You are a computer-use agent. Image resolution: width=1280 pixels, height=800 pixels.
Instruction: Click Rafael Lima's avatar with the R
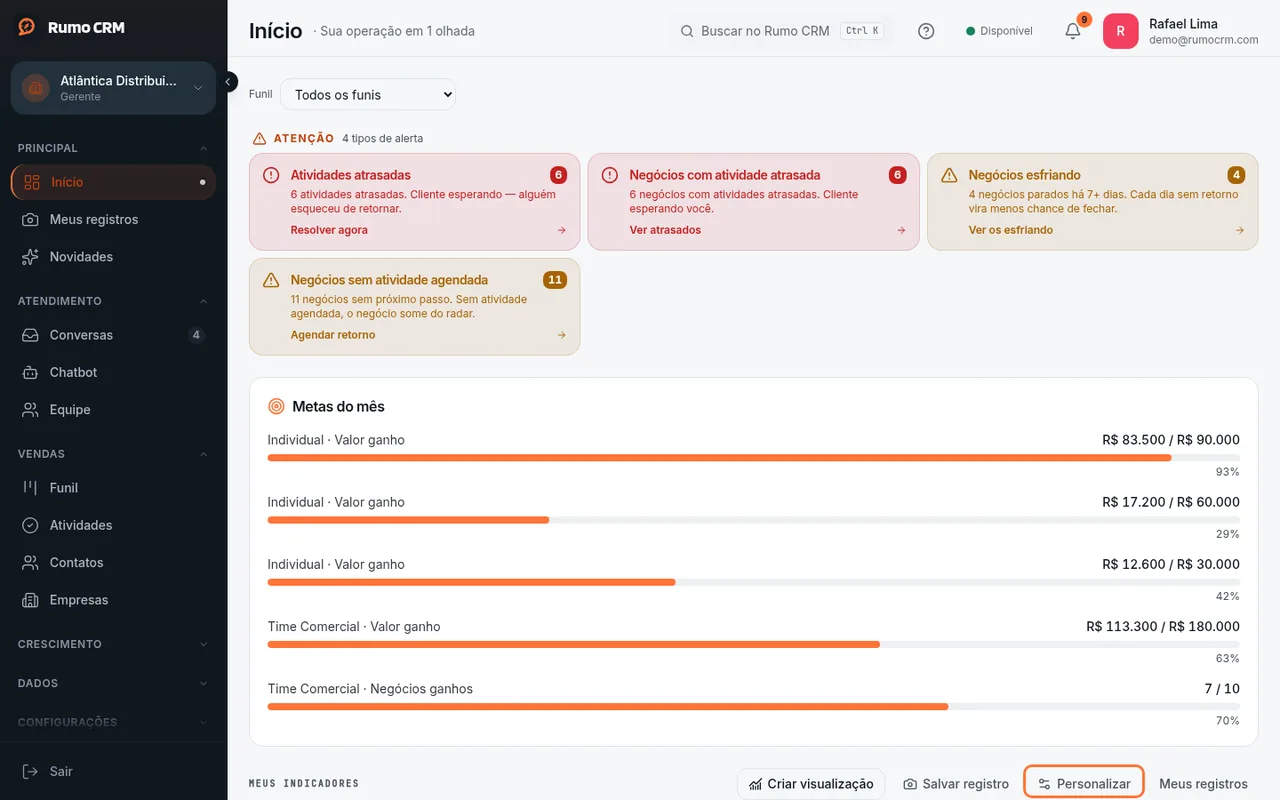(x=1120, y=31)
